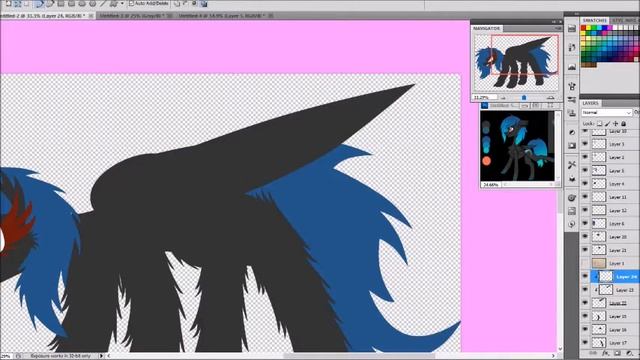Click Lock image pixels brush icon
The image size is (640, 360).
[x=607, y=123]
